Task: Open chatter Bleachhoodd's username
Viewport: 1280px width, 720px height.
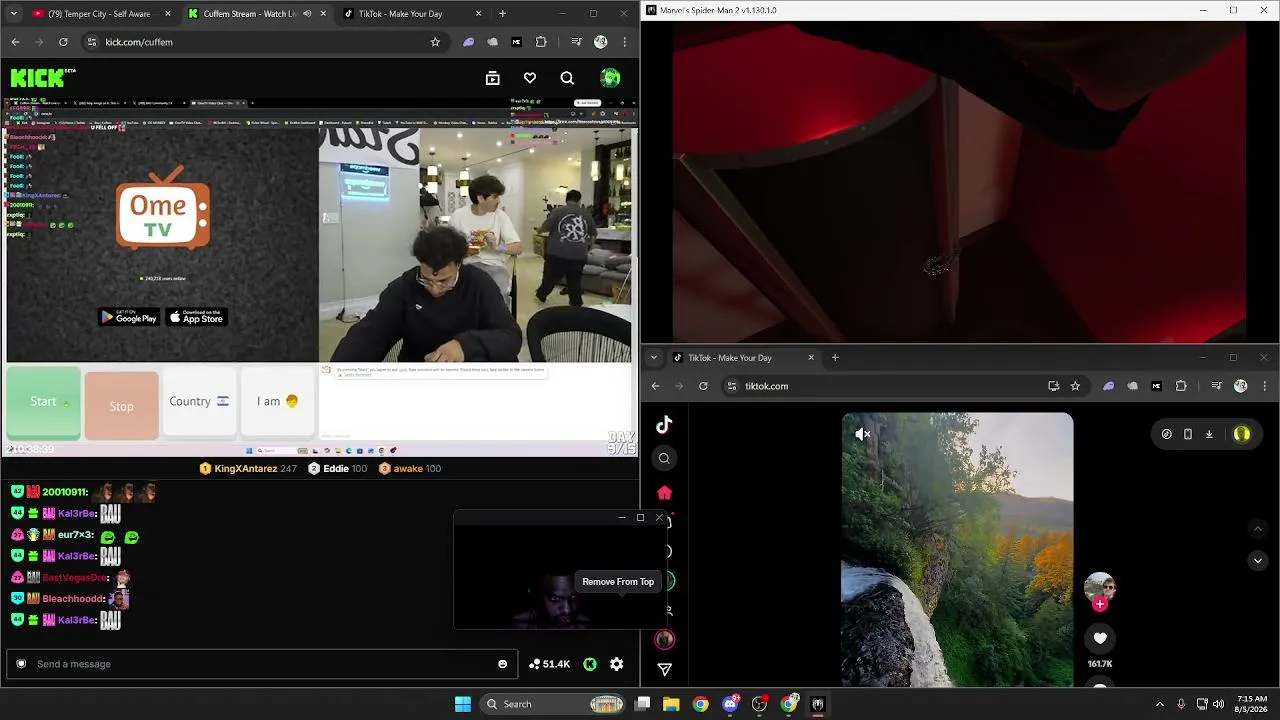Action: pyautogui.click(x=74, y=599)
